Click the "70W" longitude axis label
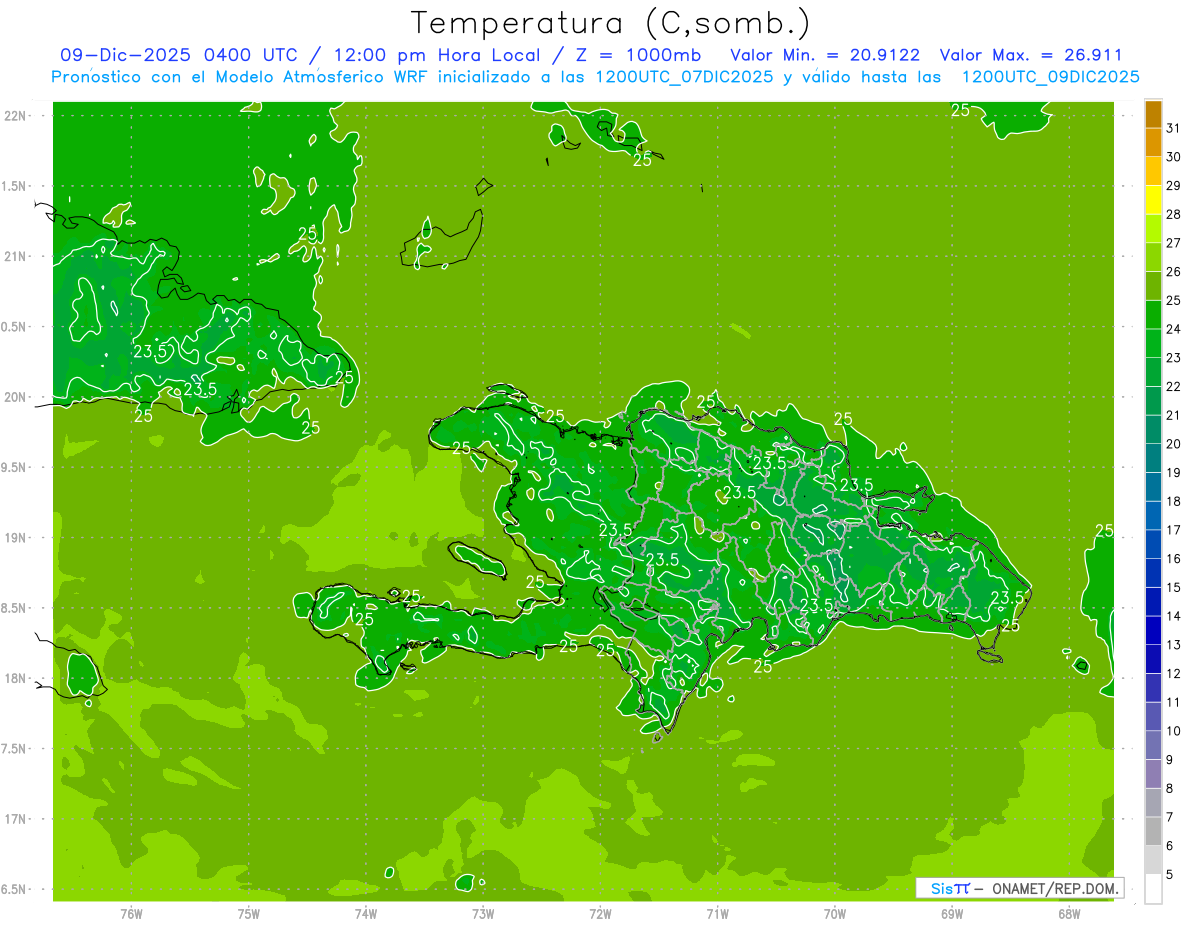This screenshot has width=1200, height=927. [835, 913]
